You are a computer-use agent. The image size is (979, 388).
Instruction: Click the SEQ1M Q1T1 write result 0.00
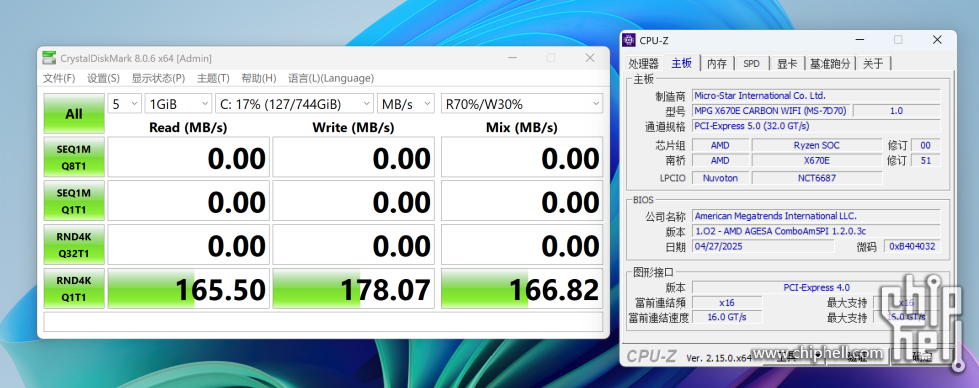(352, 201)
